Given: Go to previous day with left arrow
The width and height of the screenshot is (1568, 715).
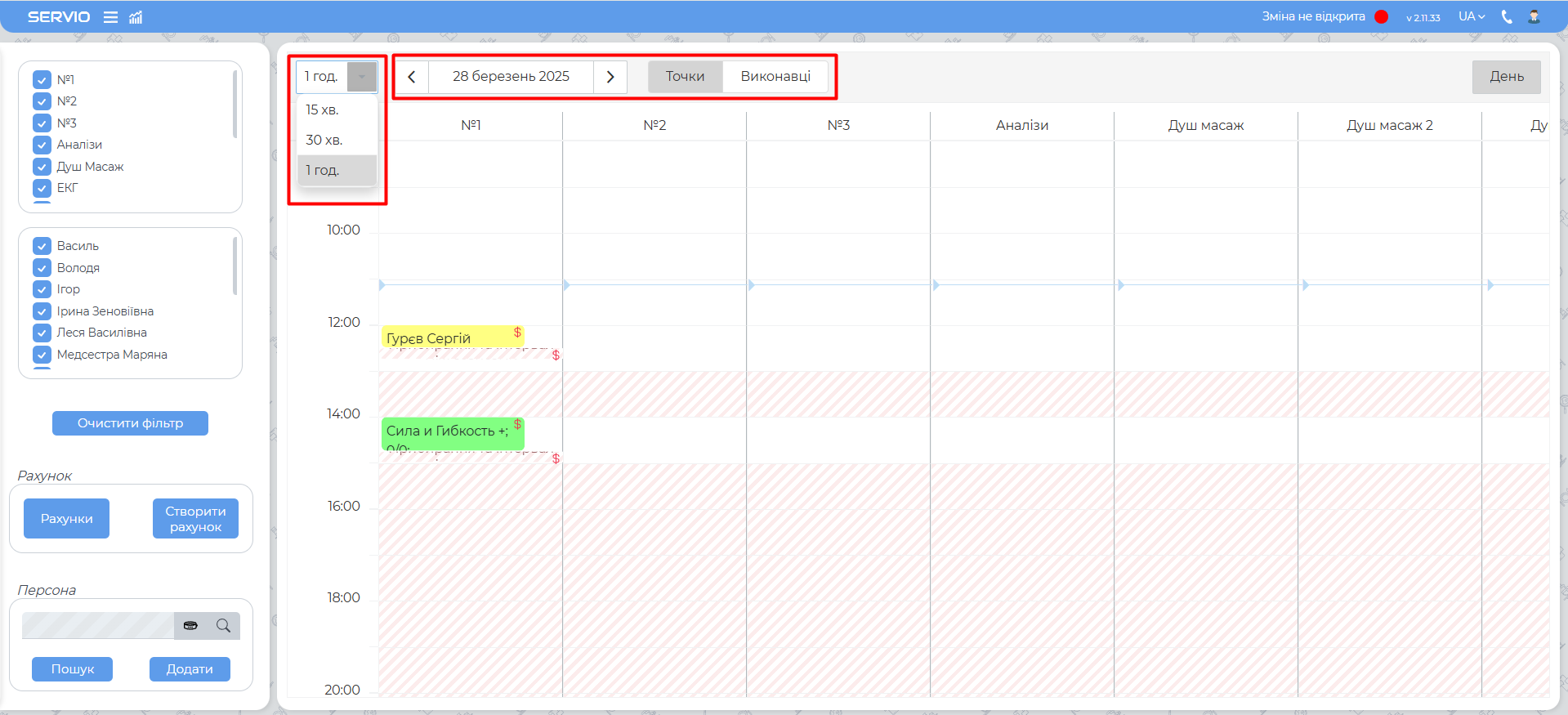Looking at the screenshot, I should (412, 77).
